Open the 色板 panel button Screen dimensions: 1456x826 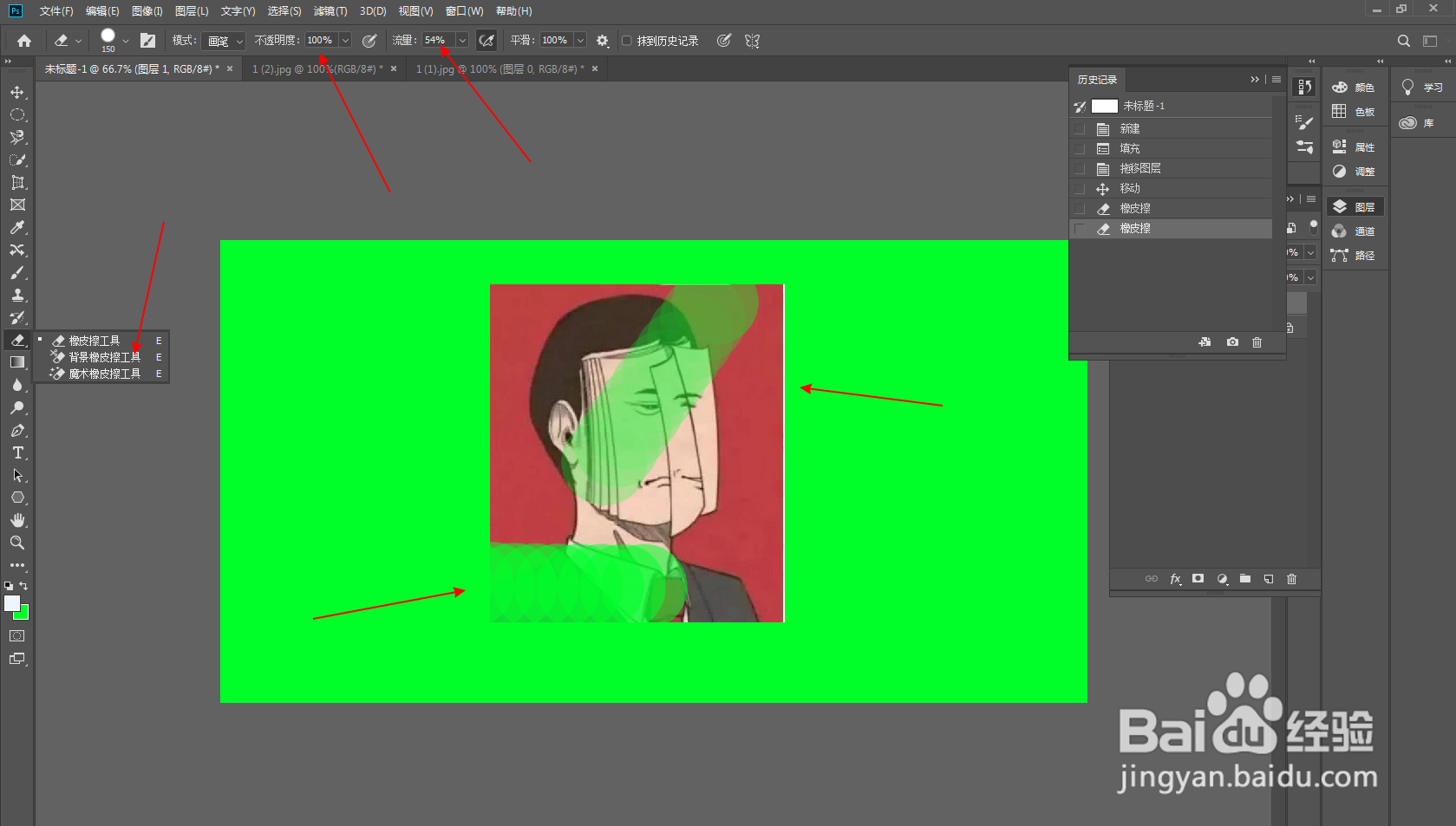tap(1354, 112)
